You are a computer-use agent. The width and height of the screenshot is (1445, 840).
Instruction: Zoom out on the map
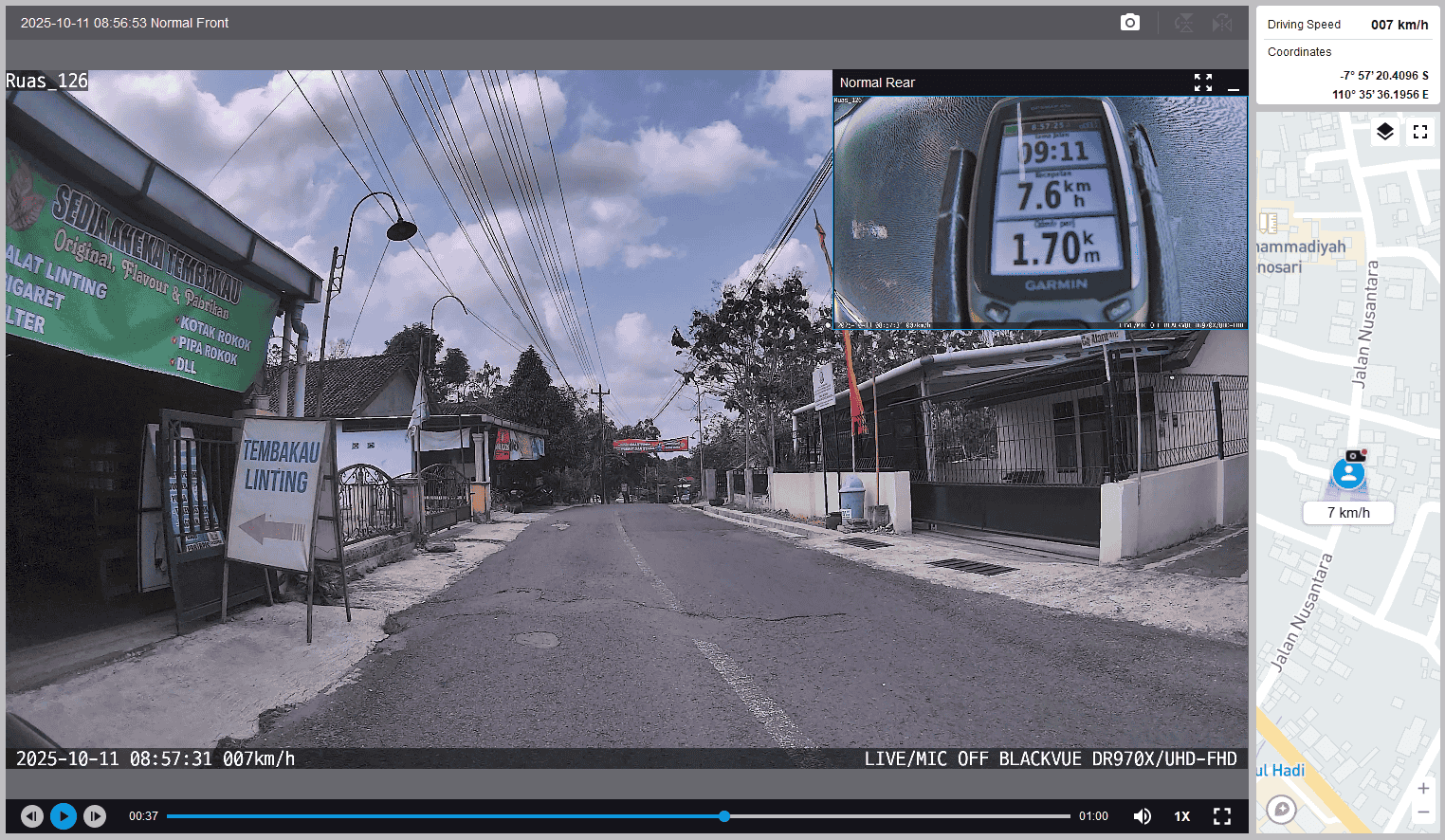pyautogui.click(x=1423, y=813)
